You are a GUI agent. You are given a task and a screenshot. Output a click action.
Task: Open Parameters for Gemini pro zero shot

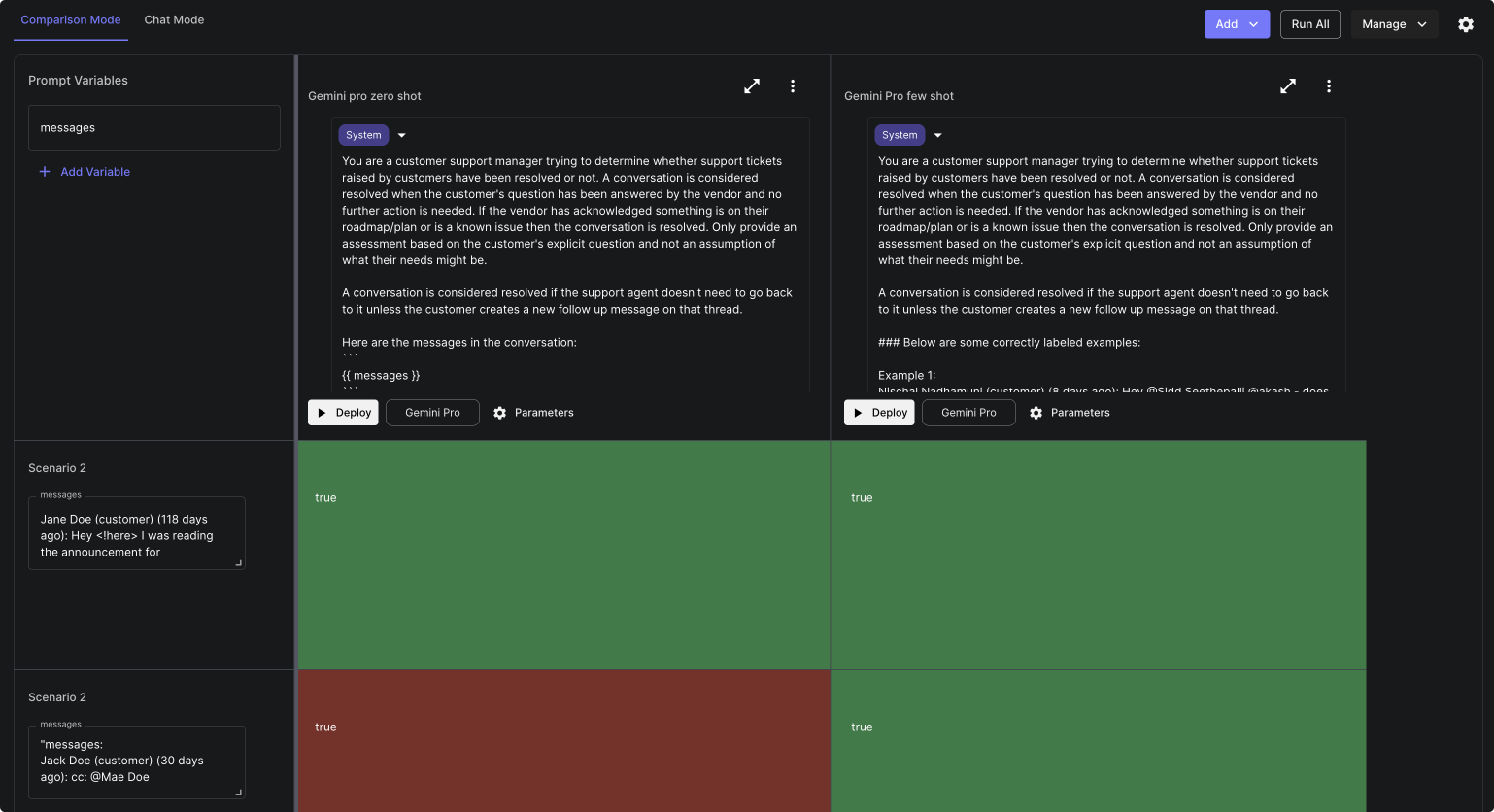[x=533, y=413]
